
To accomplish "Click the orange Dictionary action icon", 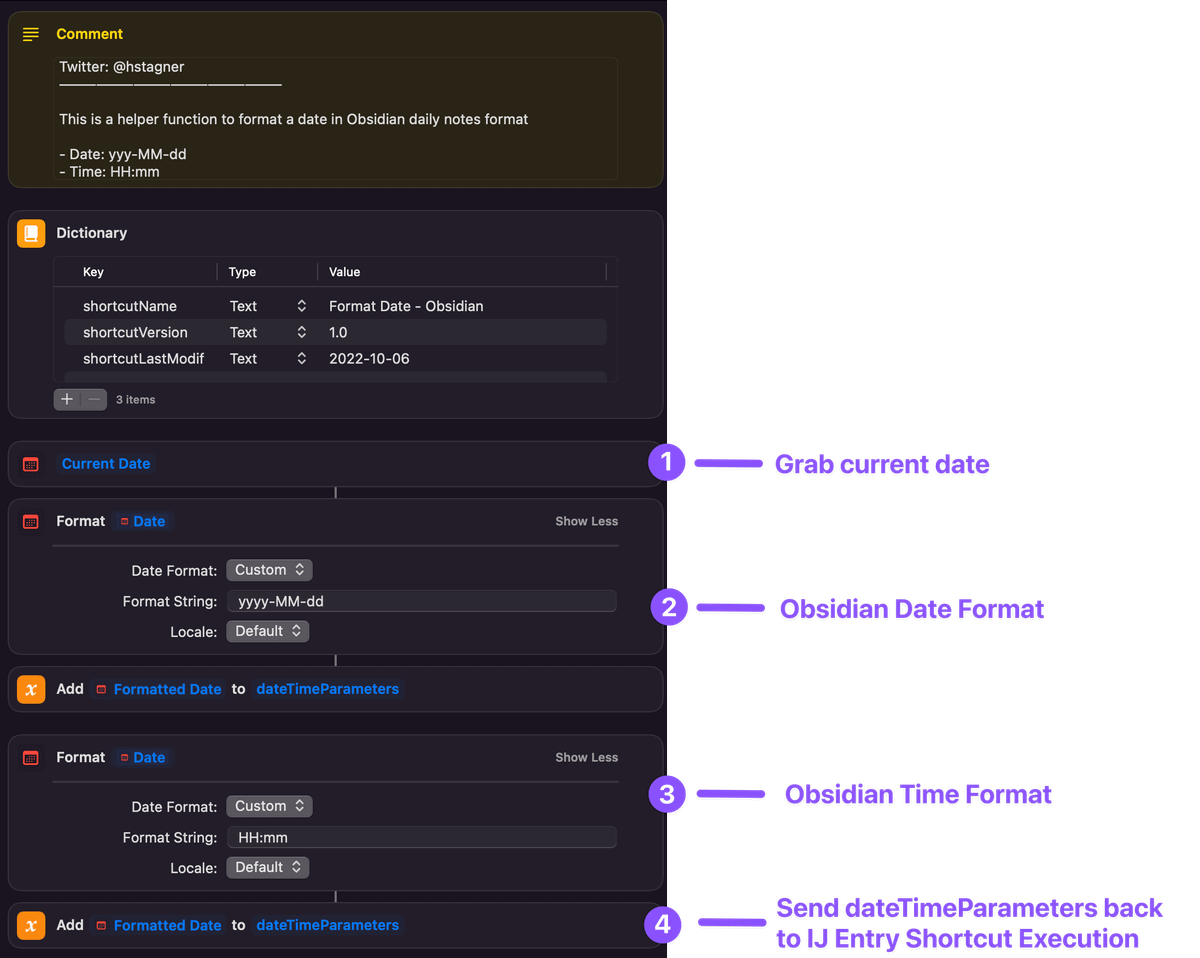I will coord(31,233).
